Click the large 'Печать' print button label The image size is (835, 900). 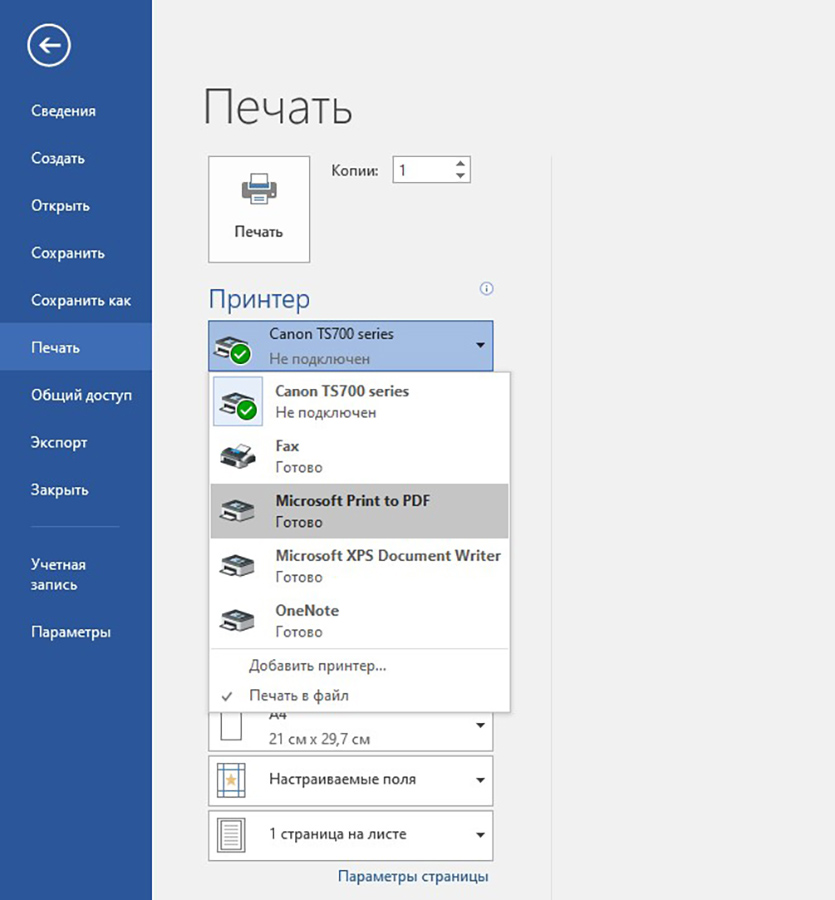(x=259, y=232)
